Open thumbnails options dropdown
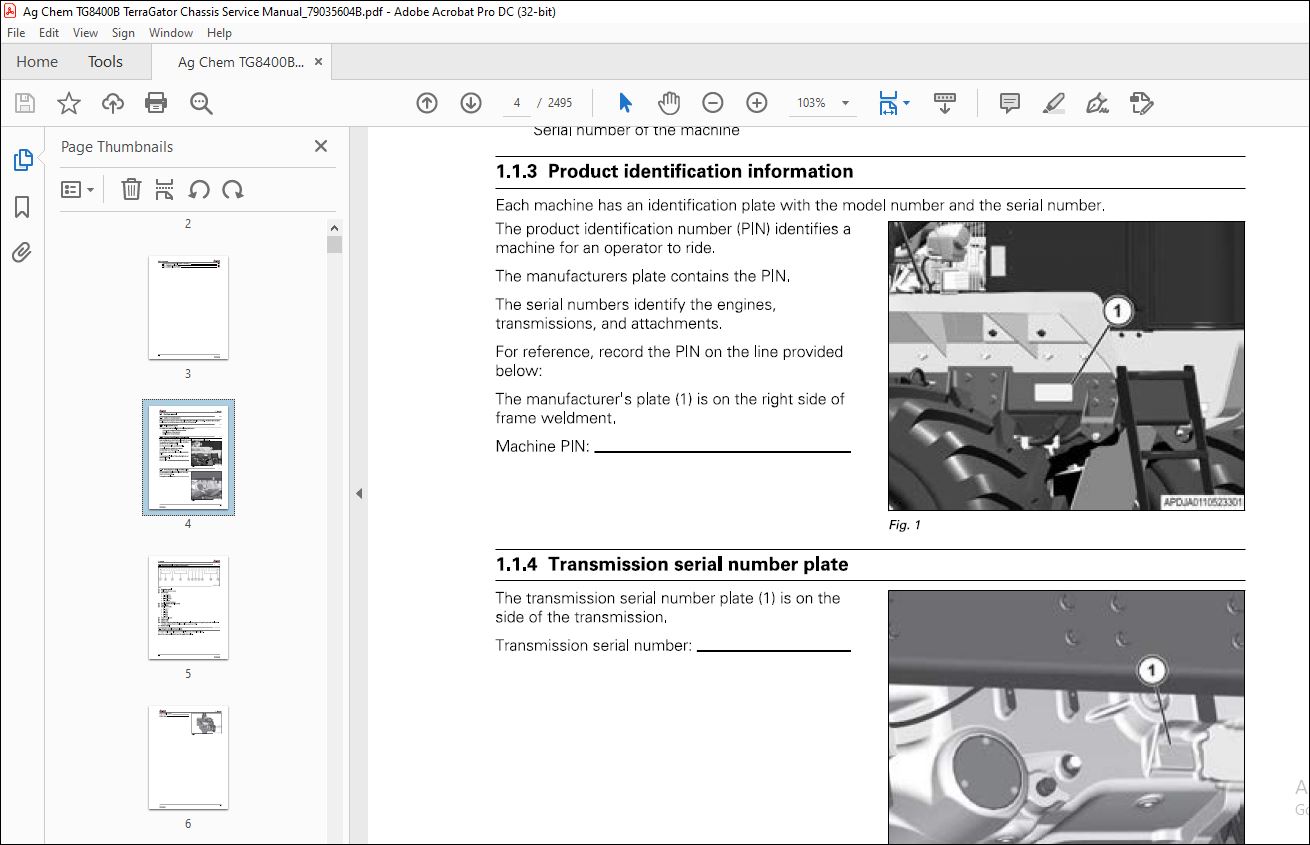This screenshot has height=845, width=1310. [78, 189]
